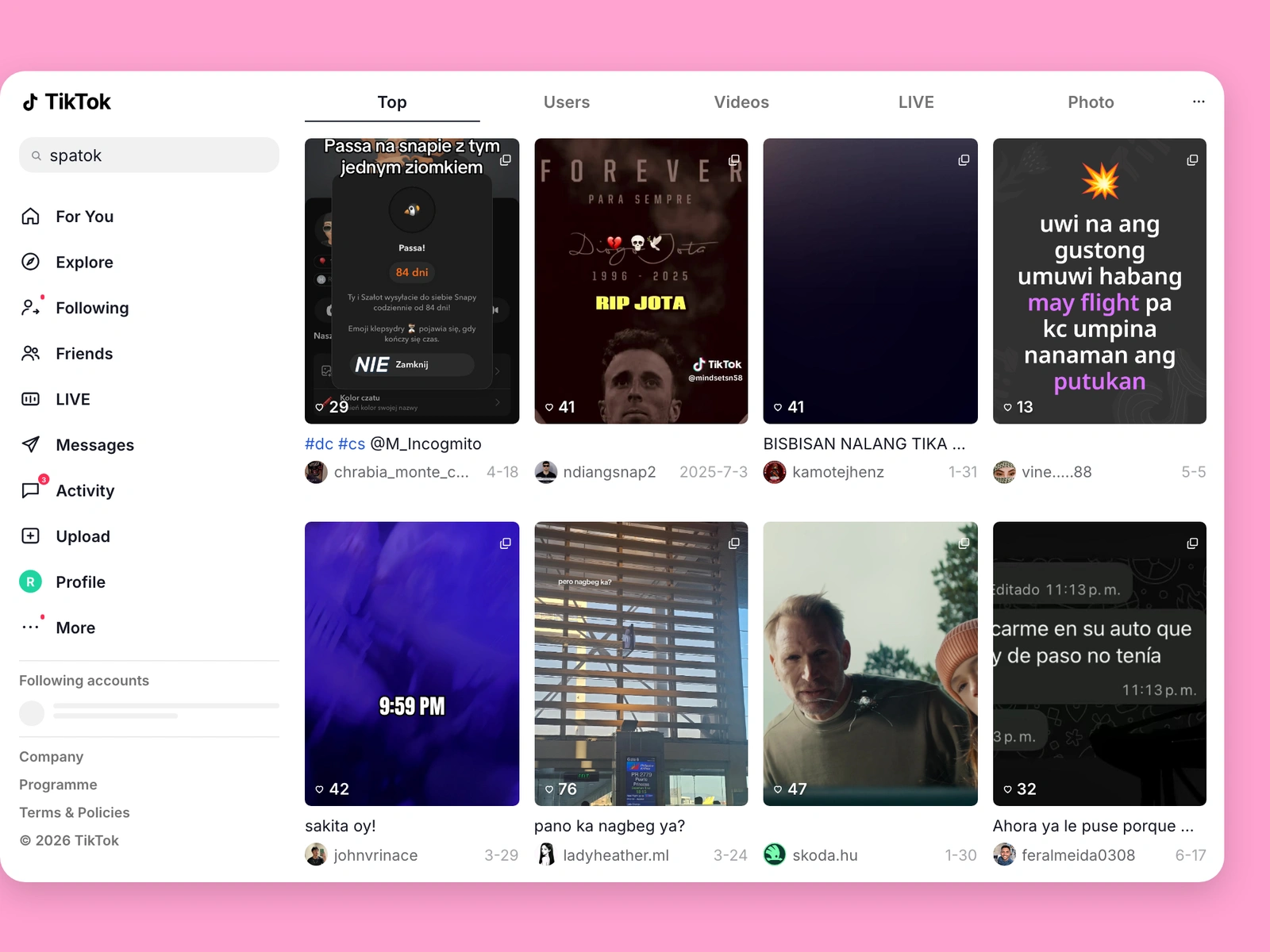Open Programme footer link

point(58,785)
